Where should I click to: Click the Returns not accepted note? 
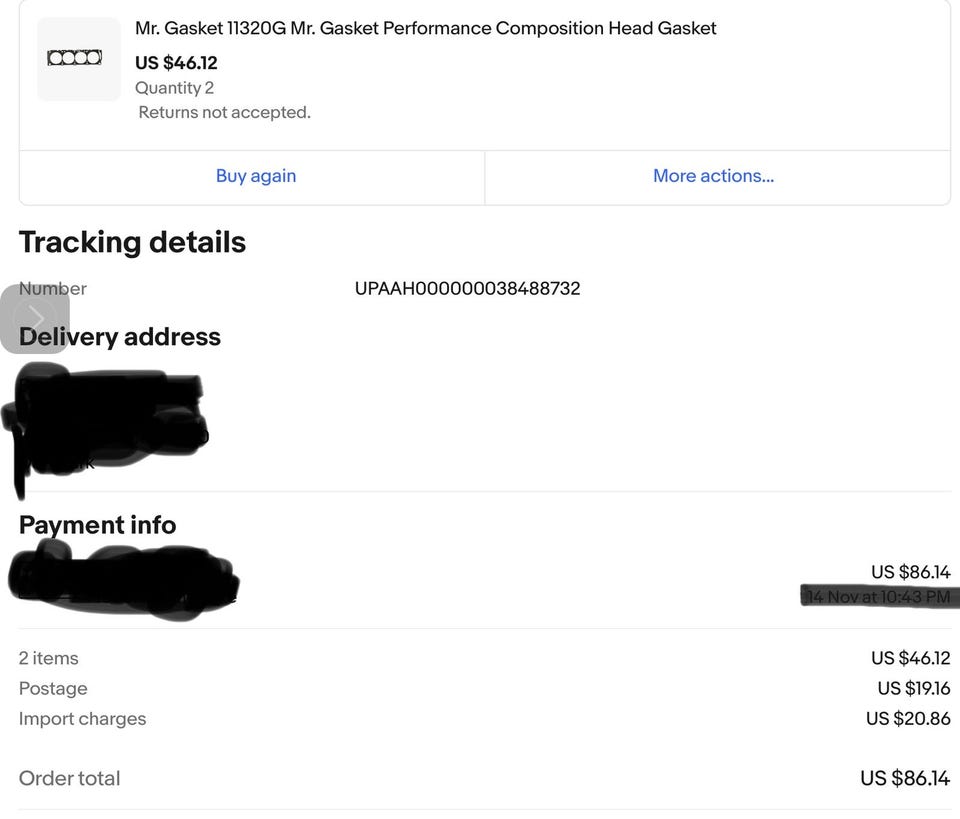[224, 113]
